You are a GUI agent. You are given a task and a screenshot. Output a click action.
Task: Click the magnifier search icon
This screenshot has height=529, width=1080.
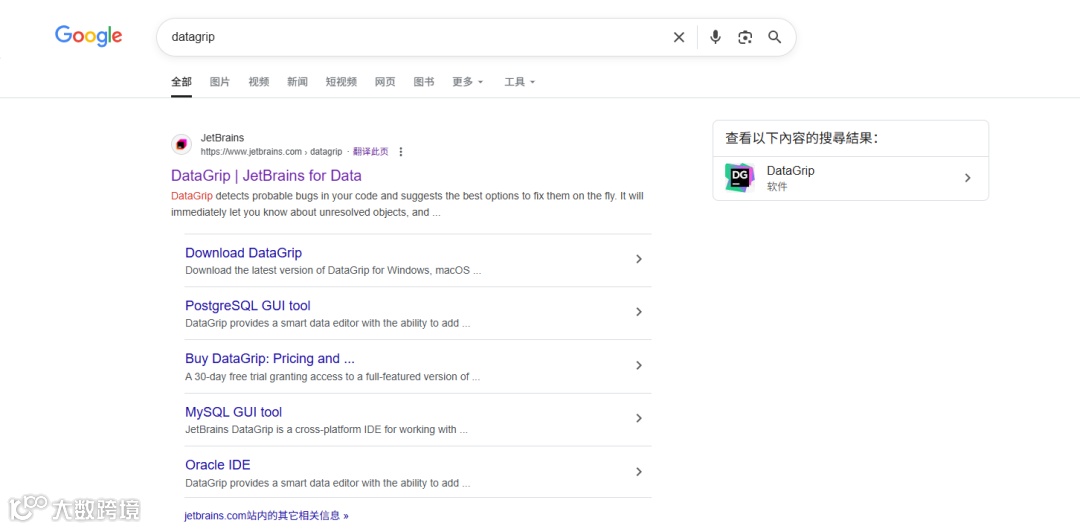pos(775,37)
